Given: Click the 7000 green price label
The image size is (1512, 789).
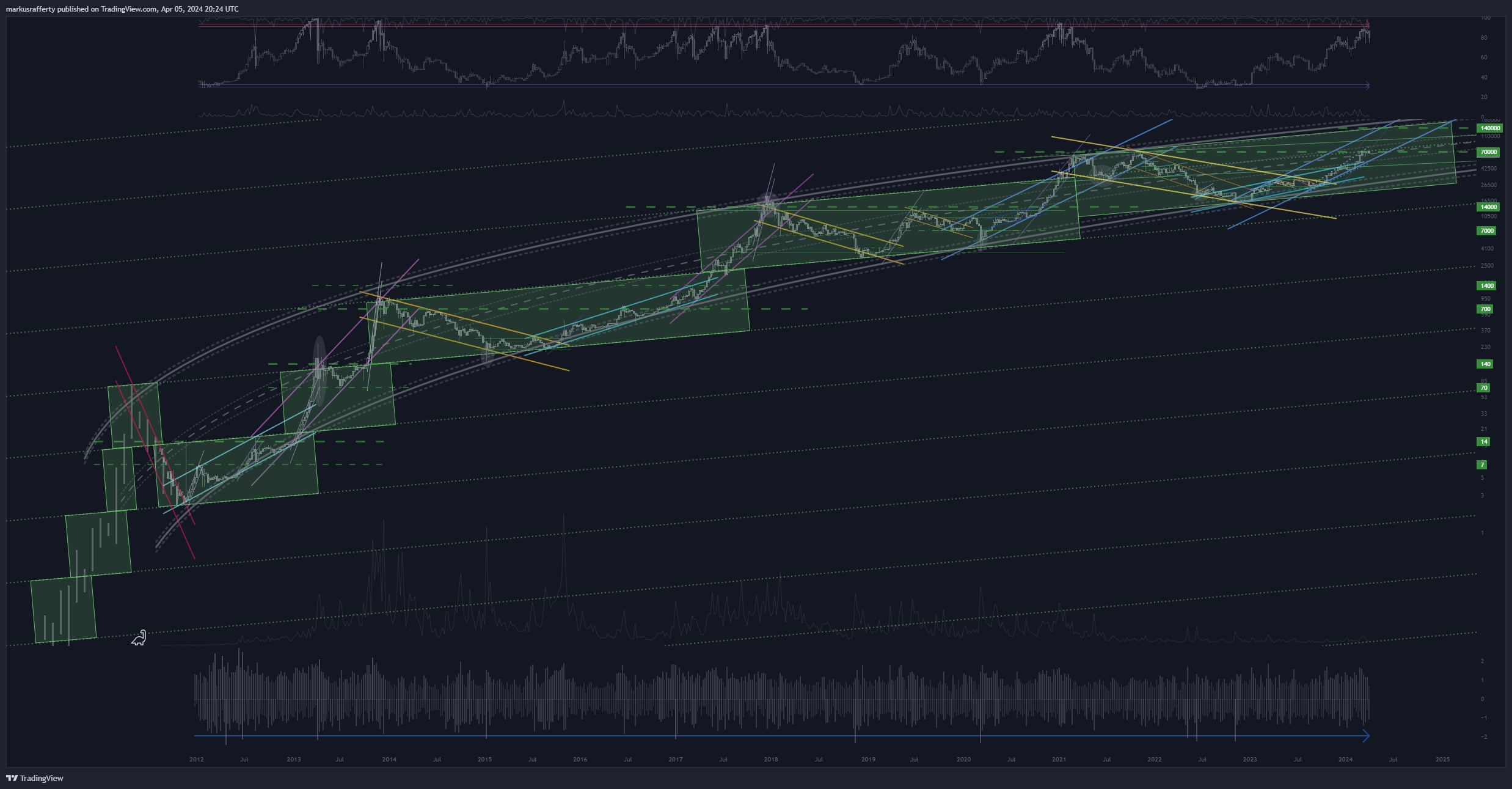Looking at the screenshot, I should click(1486, 231).
